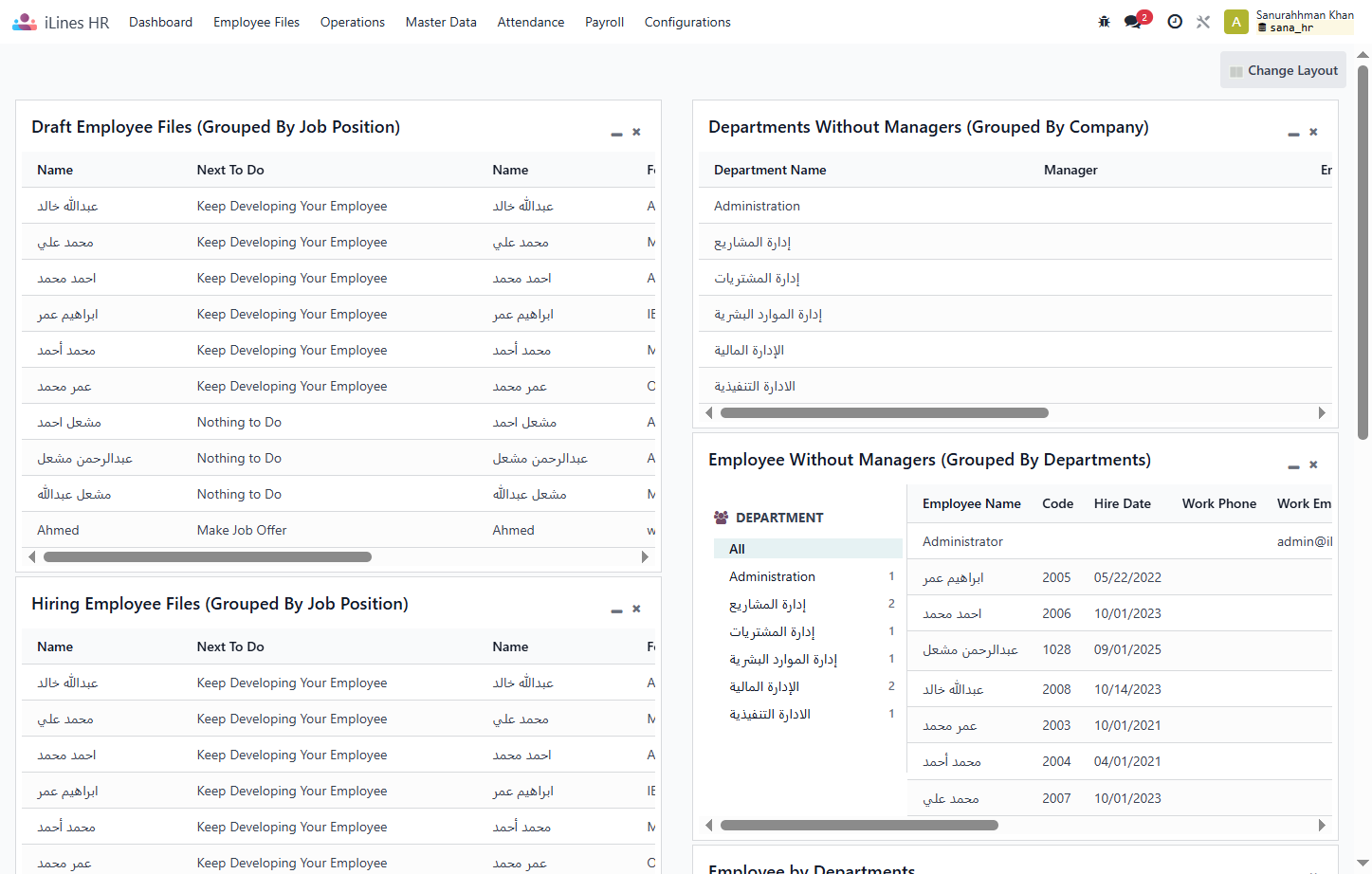Image resolution: width=1372 pixels, height=874 pixels.
Task: Filter by الإدارة المالية in DEPARTMENT list
Action: pyautogui.click(x=808, y=686)
